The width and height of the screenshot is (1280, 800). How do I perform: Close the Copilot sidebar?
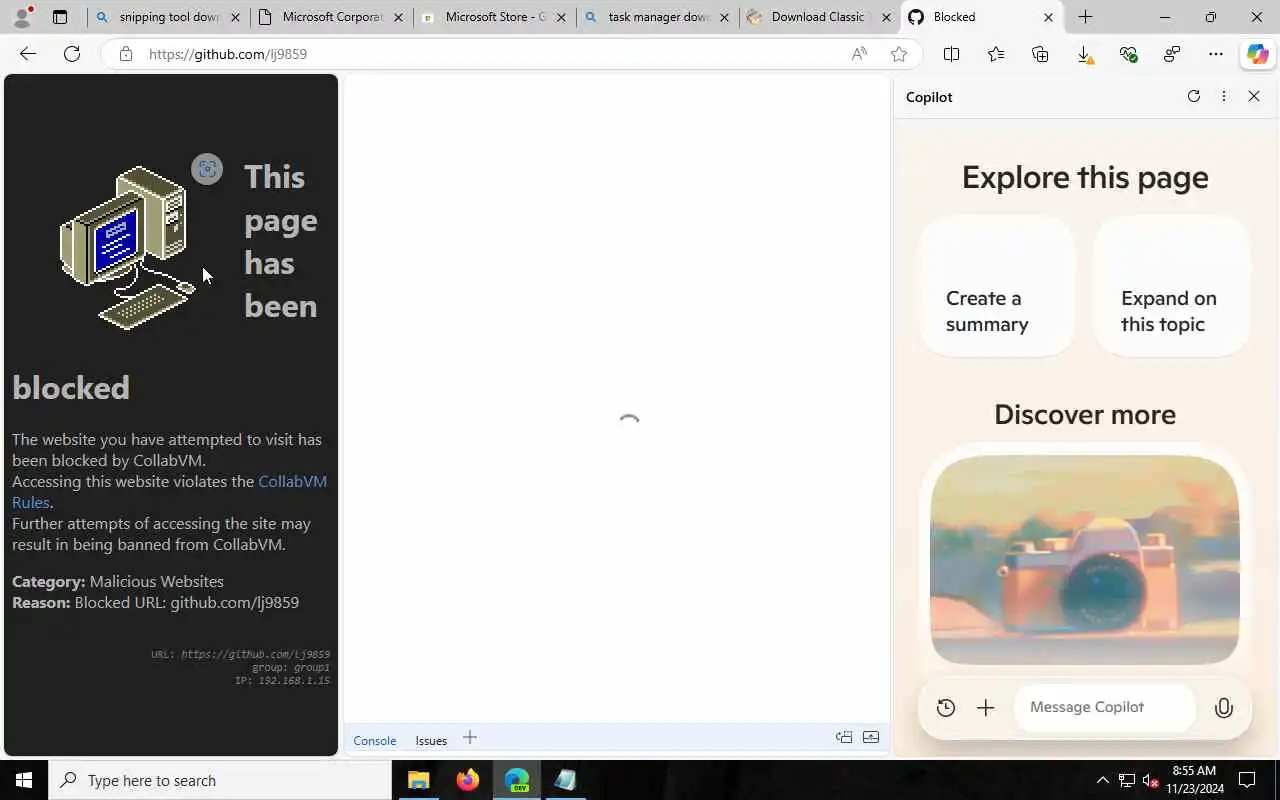click(x=1254, y=96)
